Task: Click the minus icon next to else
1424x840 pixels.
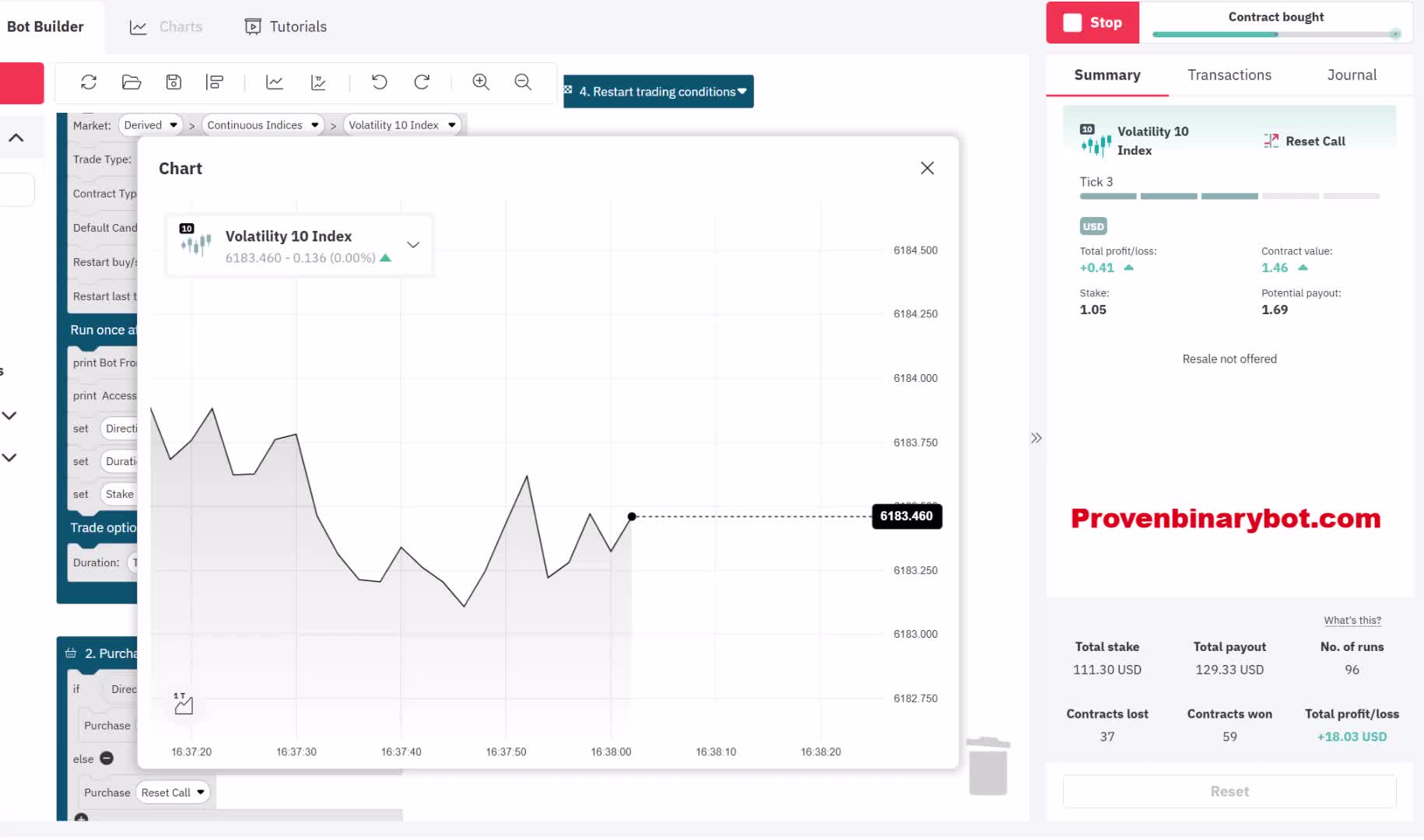Action: coord(107,758)
